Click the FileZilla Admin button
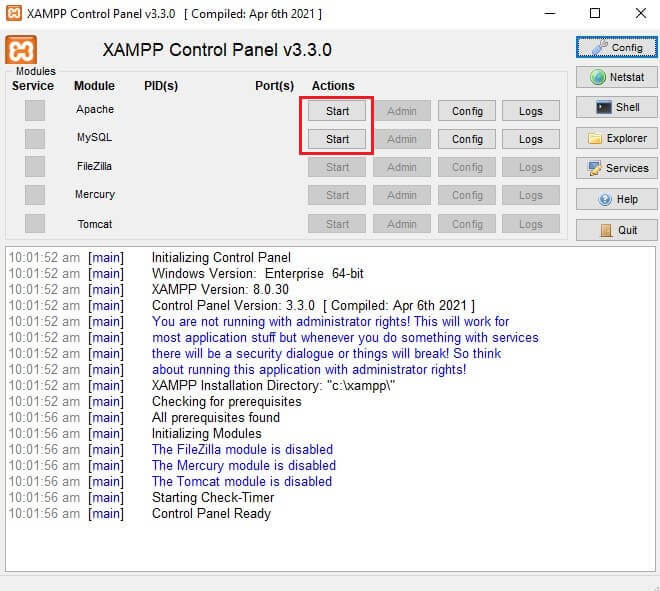 point(402,167)
